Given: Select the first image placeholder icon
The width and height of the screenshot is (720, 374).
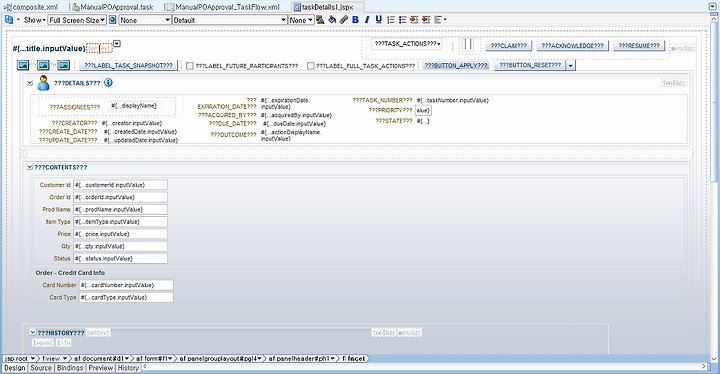Looking at the screenshot, I should click(x=23, y=65).
